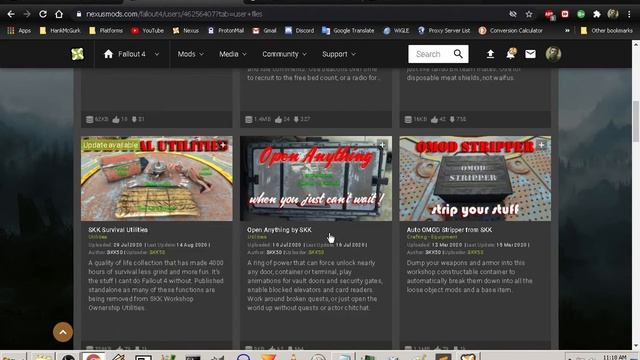
Task: Click the search magnifier icon
Action: coord(458,54)
